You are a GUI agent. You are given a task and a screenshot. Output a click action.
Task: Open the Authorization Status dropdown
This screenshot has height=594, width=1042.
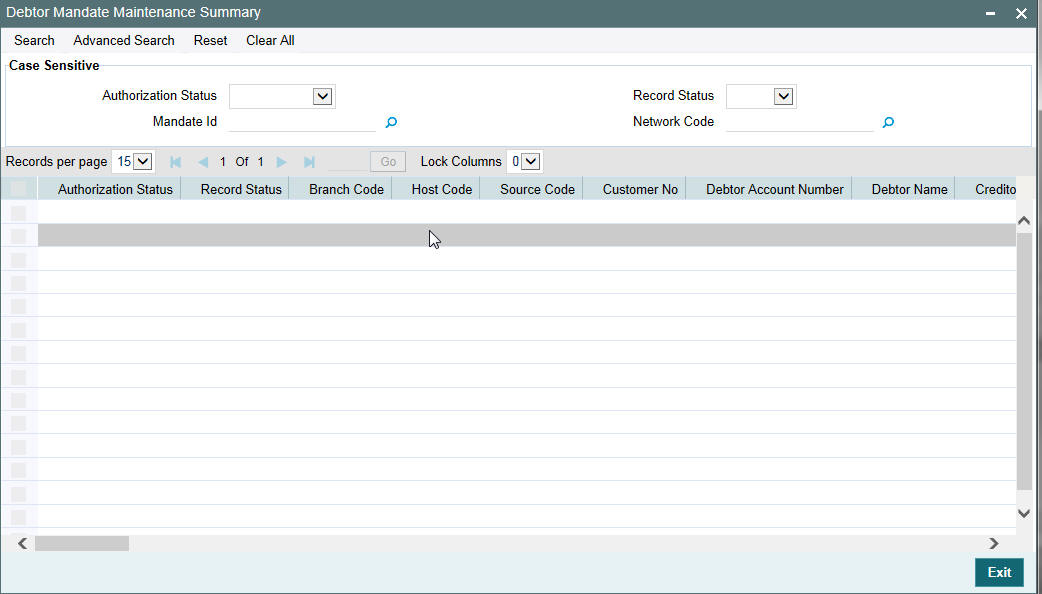click(x=282, y=96)
